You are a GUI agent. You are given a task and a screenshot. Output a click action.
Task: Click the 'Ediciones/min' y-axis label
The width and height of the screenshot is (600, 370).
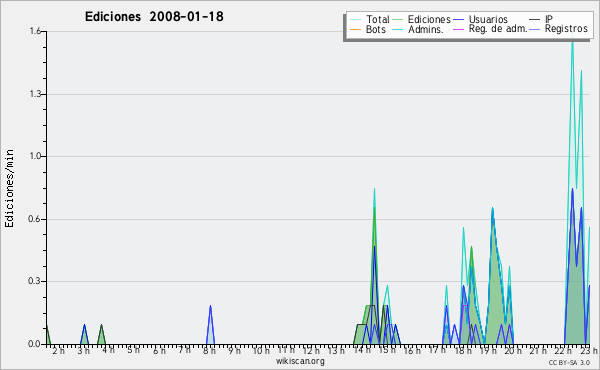9,188
